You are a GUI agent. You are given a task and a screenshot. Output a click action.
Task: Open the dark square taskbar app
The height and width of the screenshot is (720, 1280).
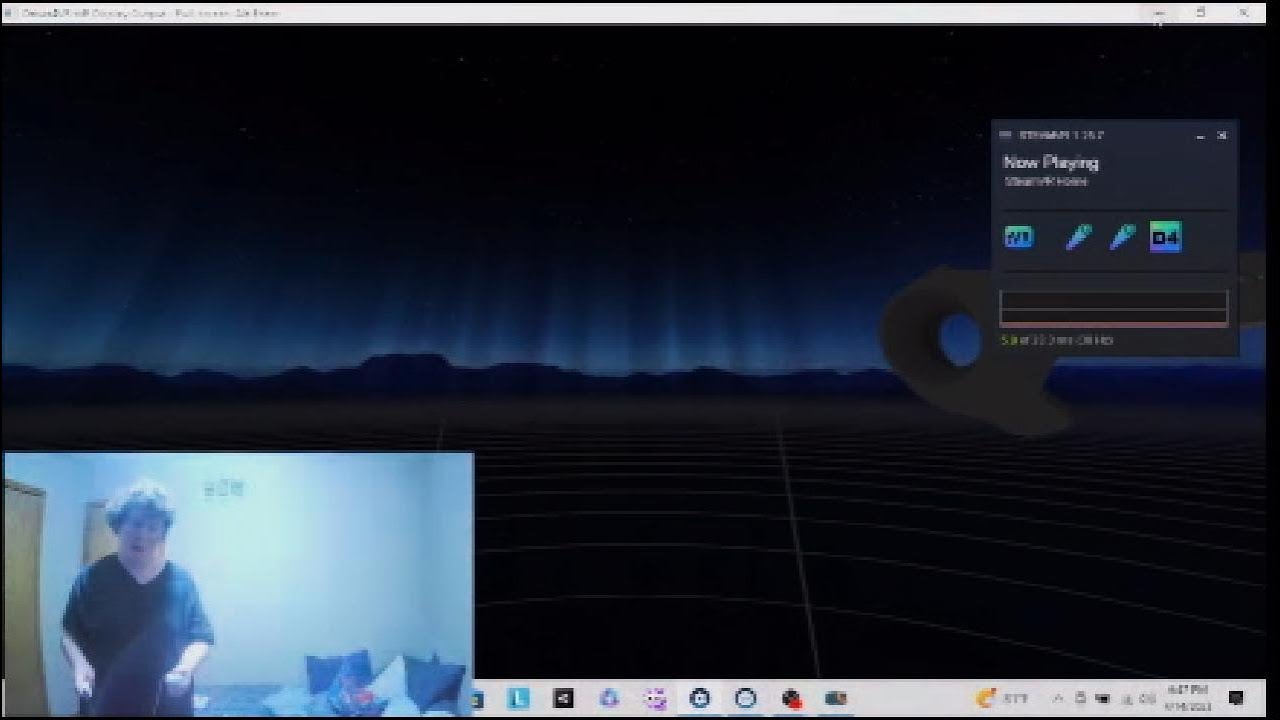point(563,698)
